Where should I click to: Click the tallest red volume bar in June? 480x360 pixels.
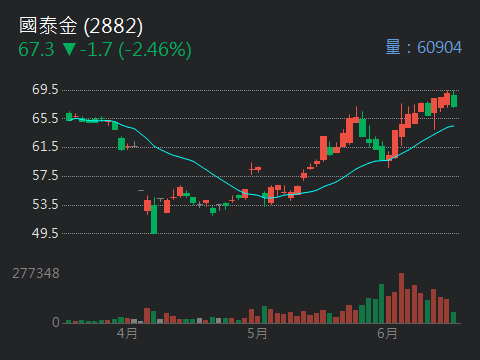[x=401, y=298]
